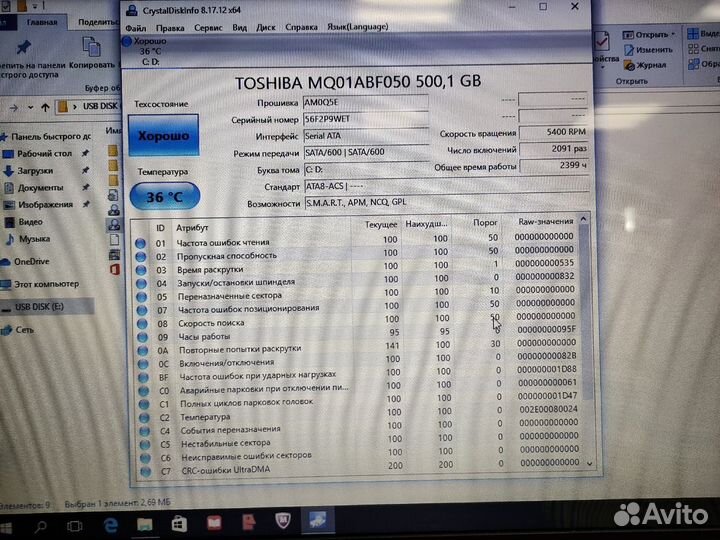Click the Атрибут column header
The image size is (720, 540).
coord(192,228)
